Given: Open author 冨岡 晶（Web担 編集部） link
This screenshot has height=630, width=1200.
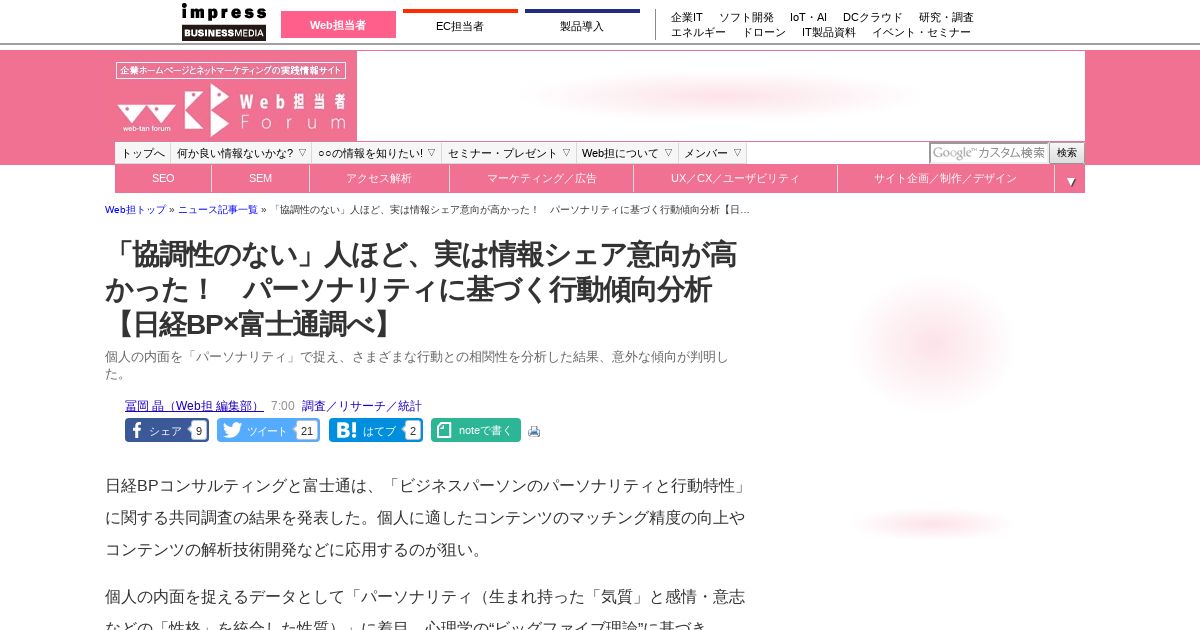Looking at the screenshot, I should click(194, 406).
